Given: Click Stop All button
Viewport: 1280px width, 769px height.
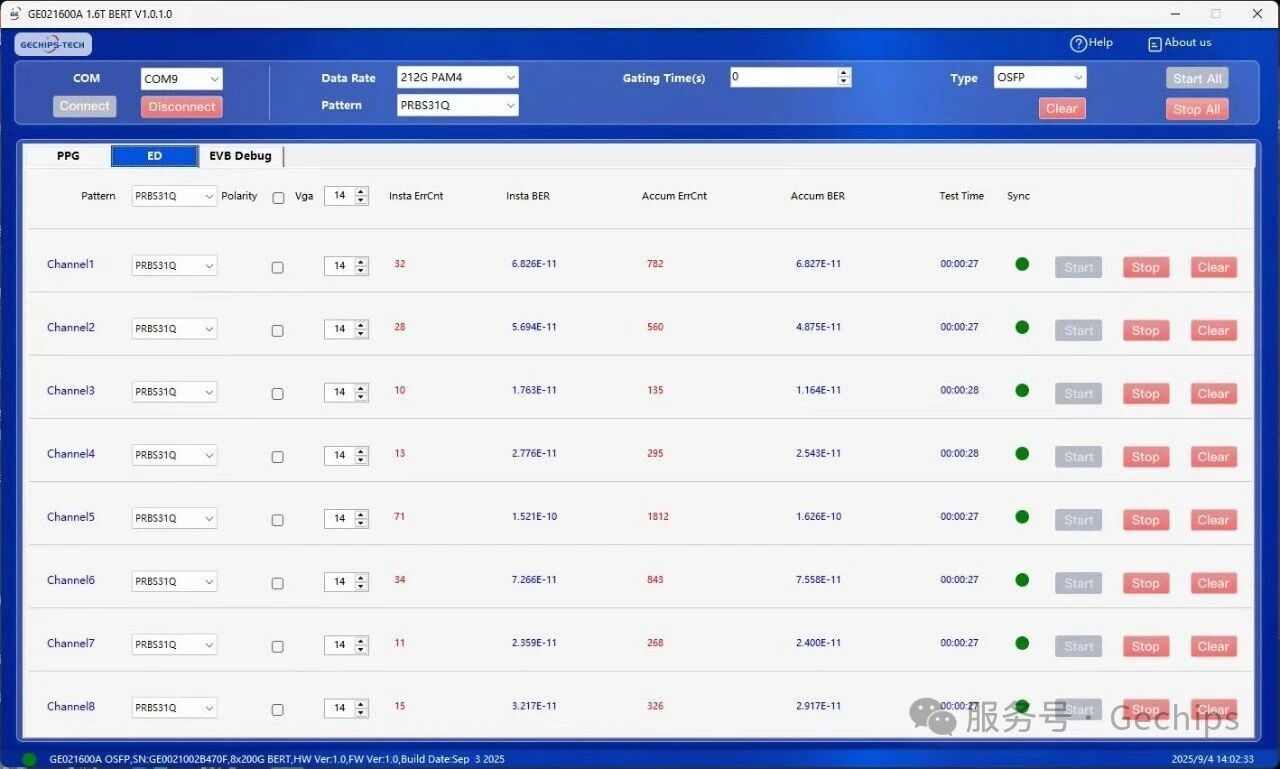Looking at the screenshot, I should click(1196, 109).
